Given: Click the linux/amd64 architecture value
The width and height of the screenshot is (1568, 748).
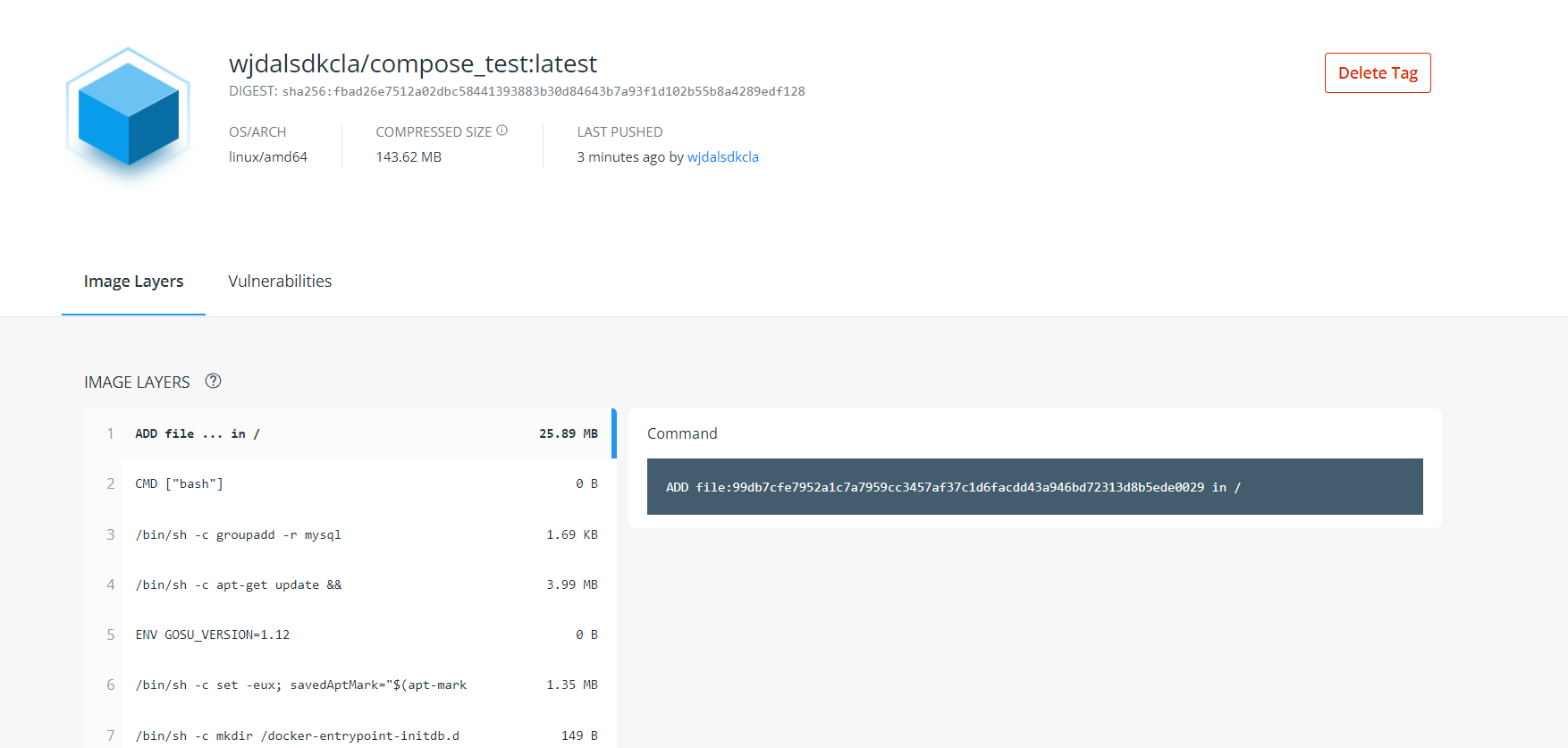Looking at the screenshot, I should click(x=268, y=156).
